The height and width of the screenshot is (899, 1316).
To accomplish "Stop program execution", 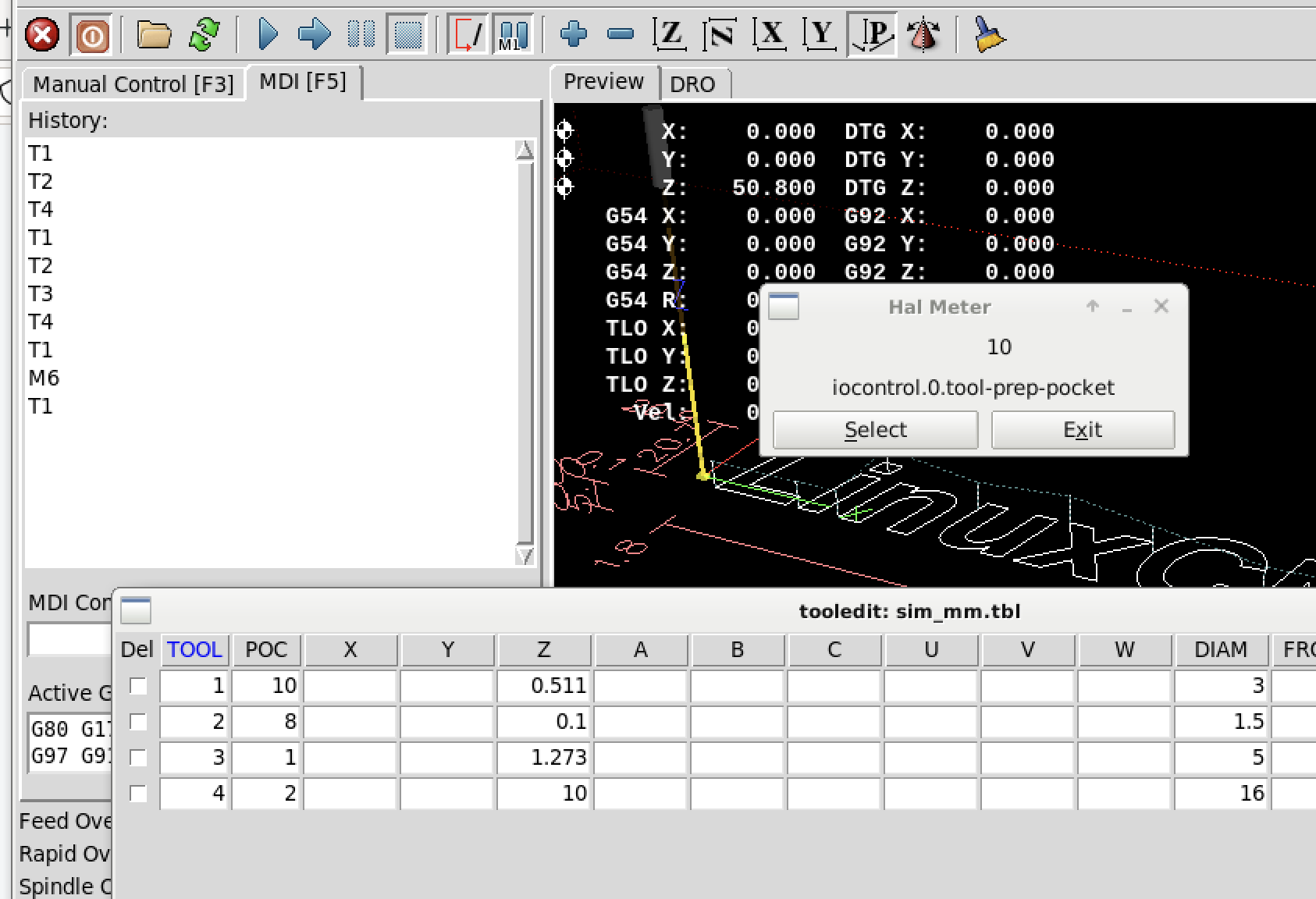I will [x=408, y=35].
